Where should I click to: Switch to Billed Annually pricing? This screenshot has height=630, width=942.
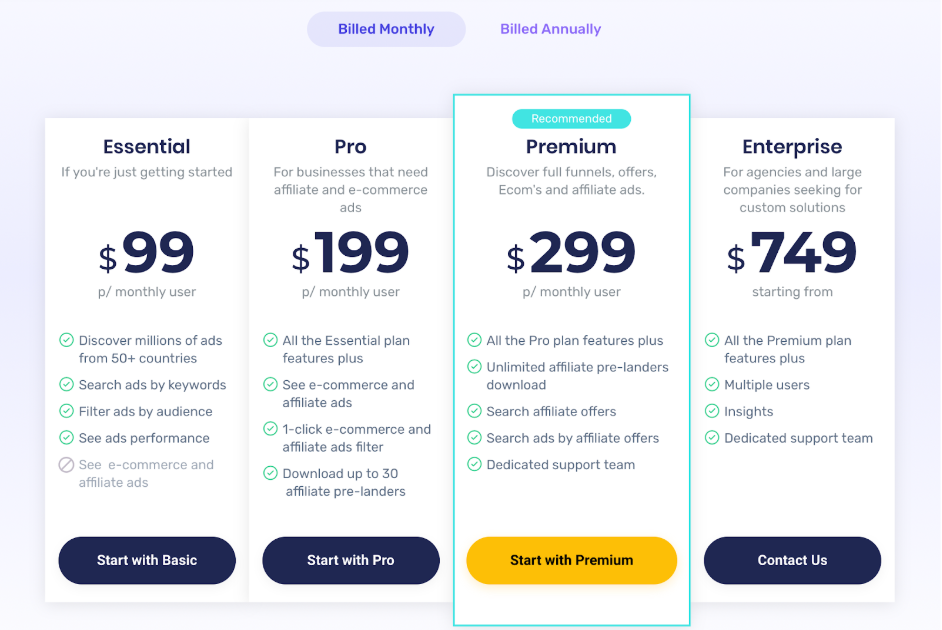(x=550, y=29)
